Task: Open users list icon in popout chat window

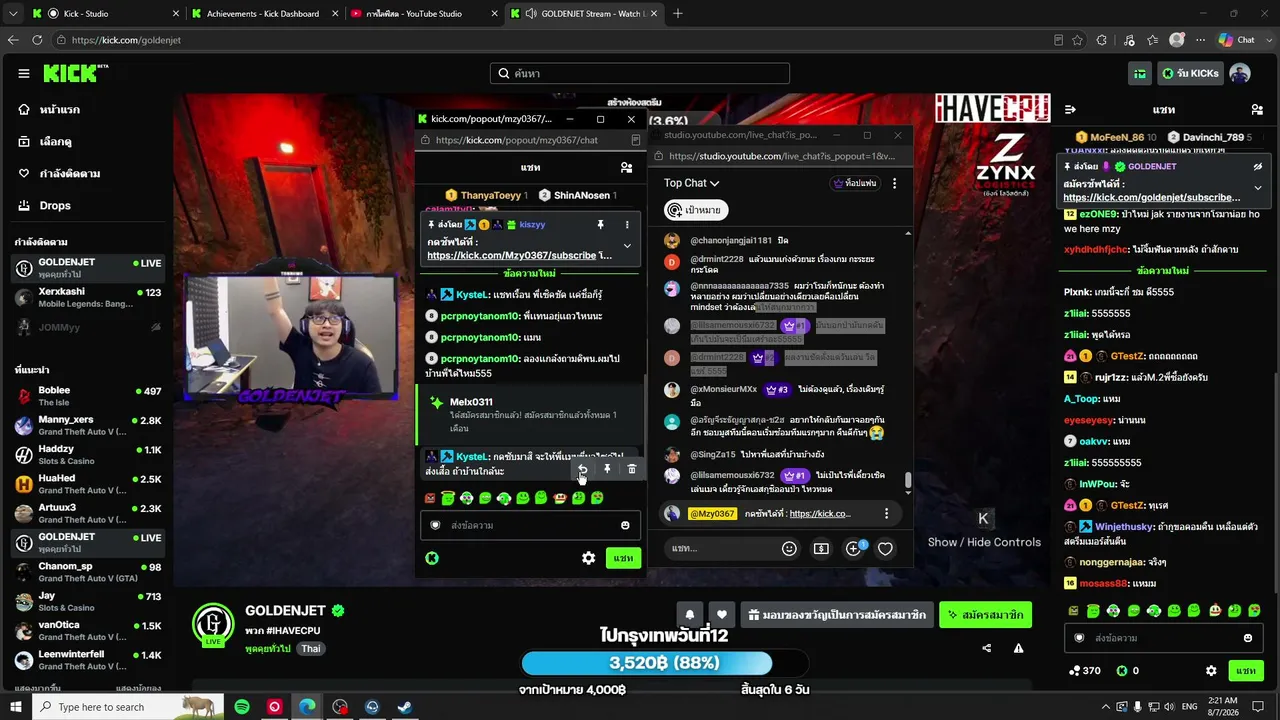Action: click(x=626, y=167)
